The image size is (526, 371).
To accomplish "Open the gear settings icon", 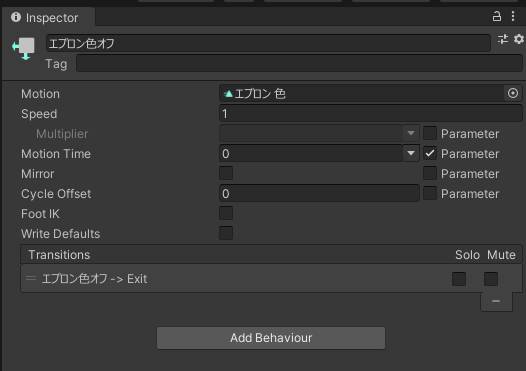I will pos(519,39).
